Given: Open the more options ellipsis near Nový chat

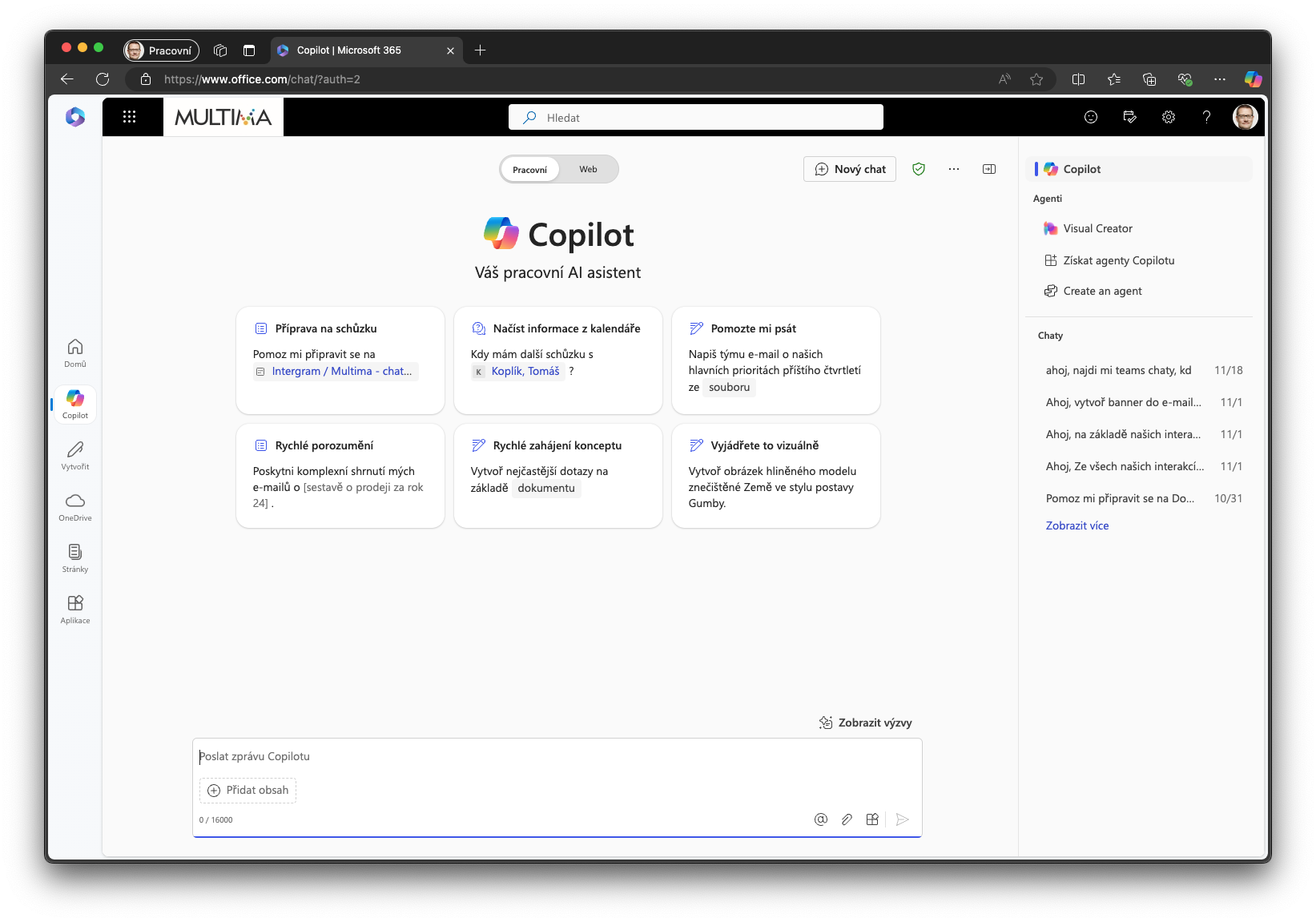Looking at the screenshot, I should coord(954,169).
